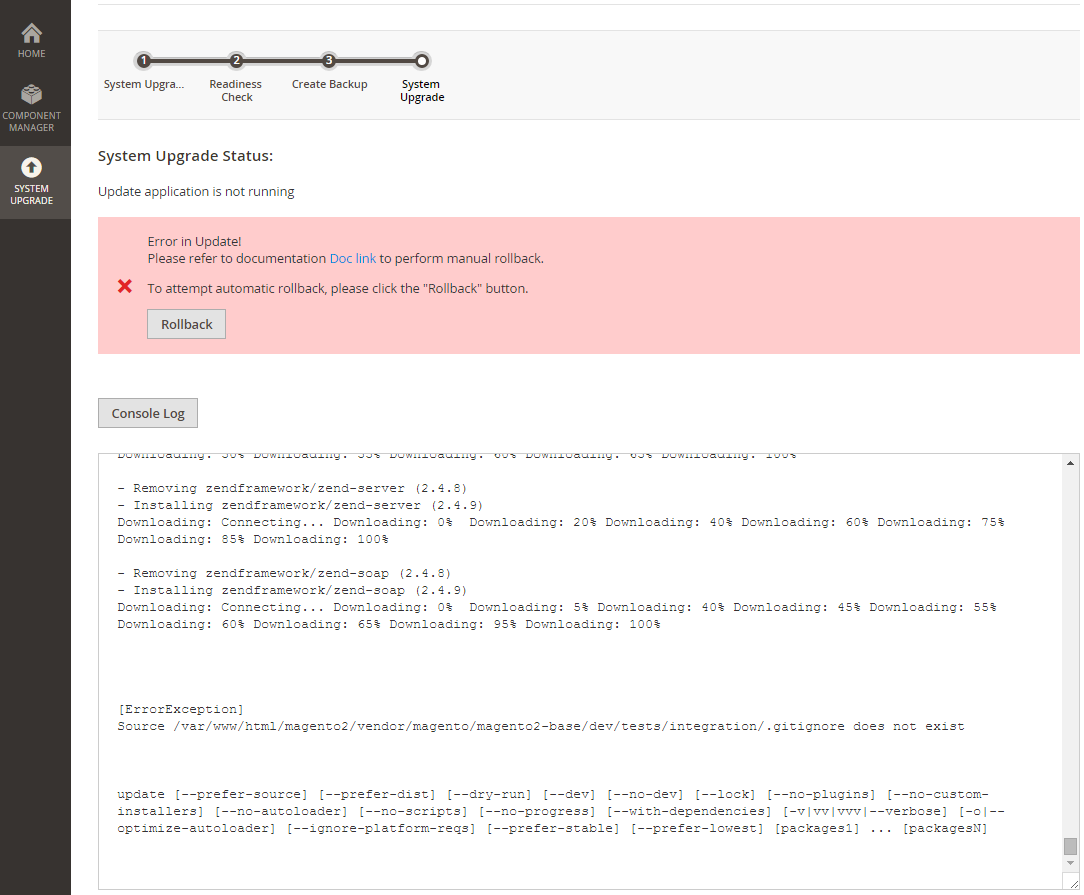Click 'Installing zendframework/zend-server (2.4.9)' log line
The image size is (1084, 895).
pyautogui.click(x=300, y=506)
